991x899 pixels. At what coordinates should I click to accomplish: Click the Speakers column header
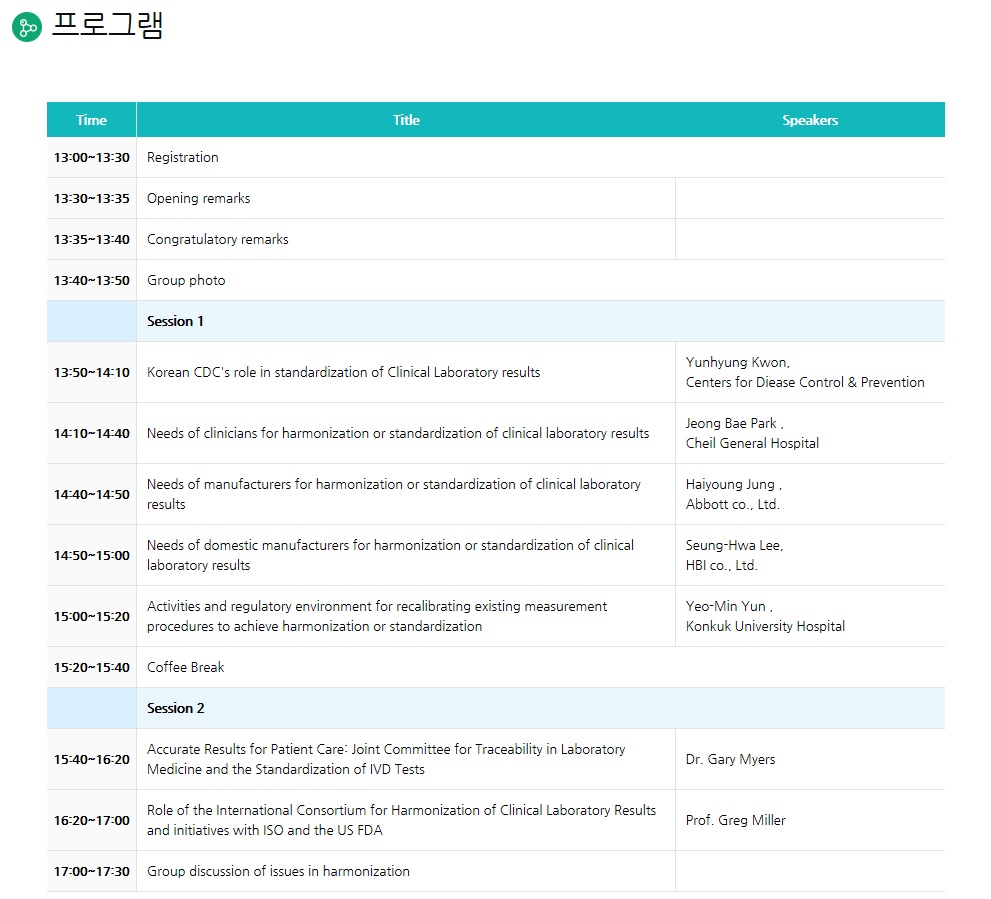(809, 120)
